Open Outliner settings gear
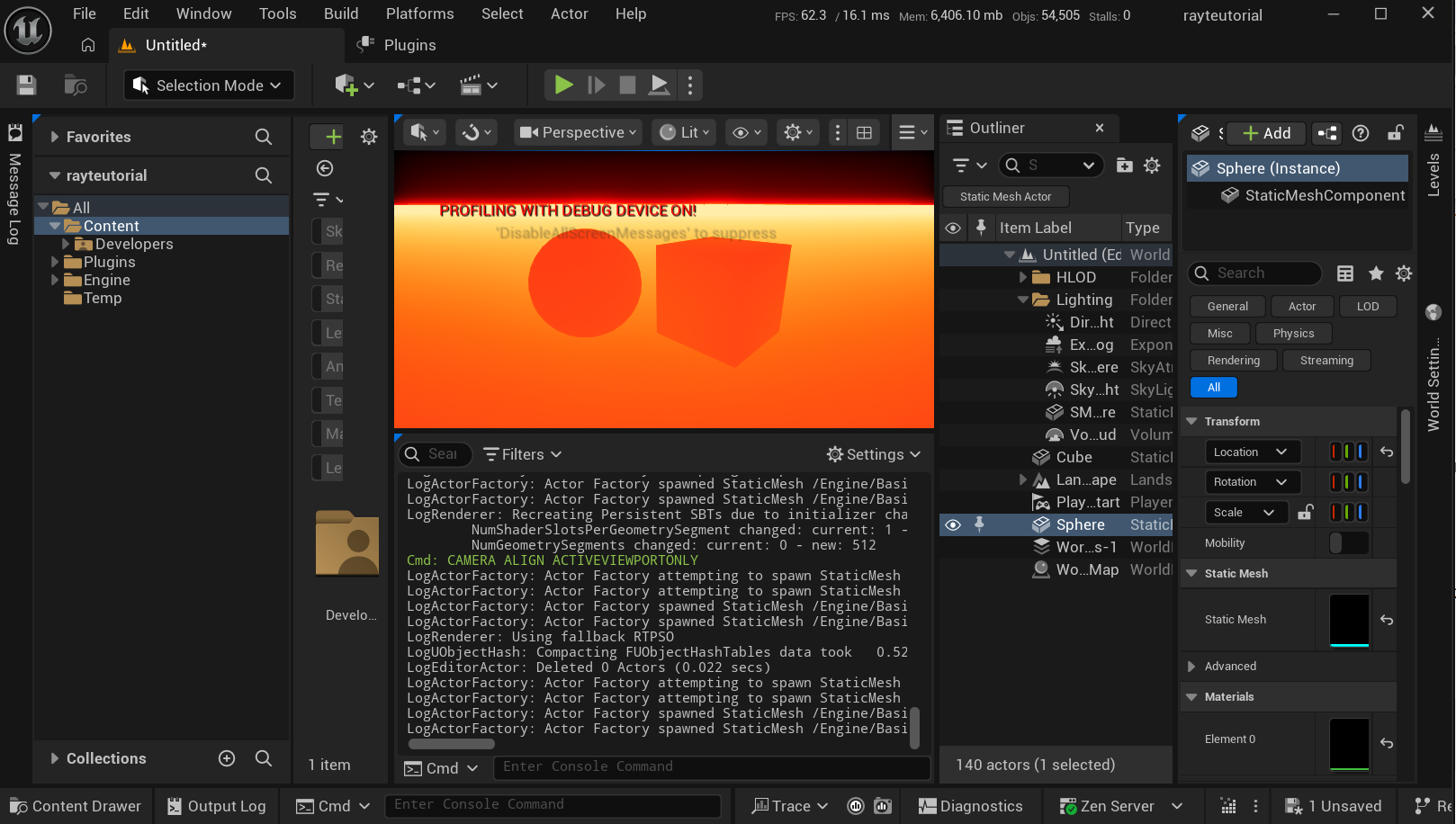 point(1152,166)
